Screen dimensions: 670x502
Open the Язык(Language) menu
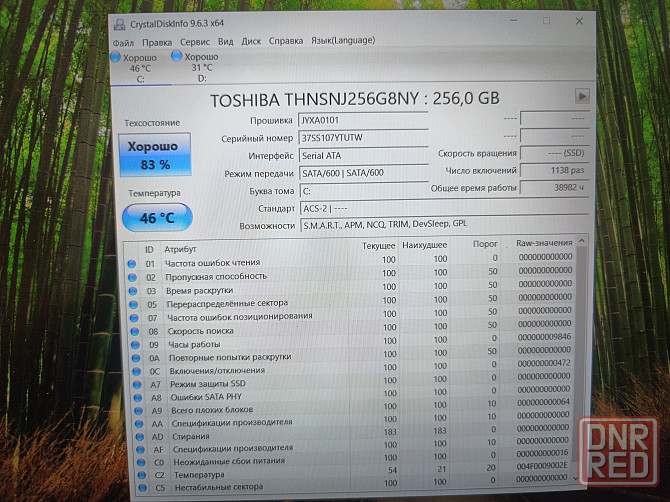[x=343, y=40]
